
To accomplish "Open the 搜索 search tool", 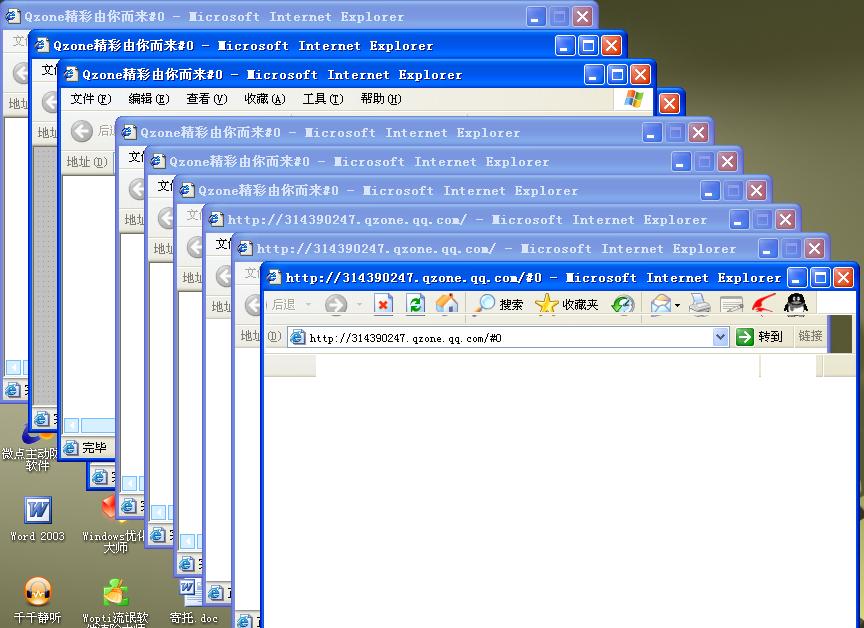I will tap(499, 304).
